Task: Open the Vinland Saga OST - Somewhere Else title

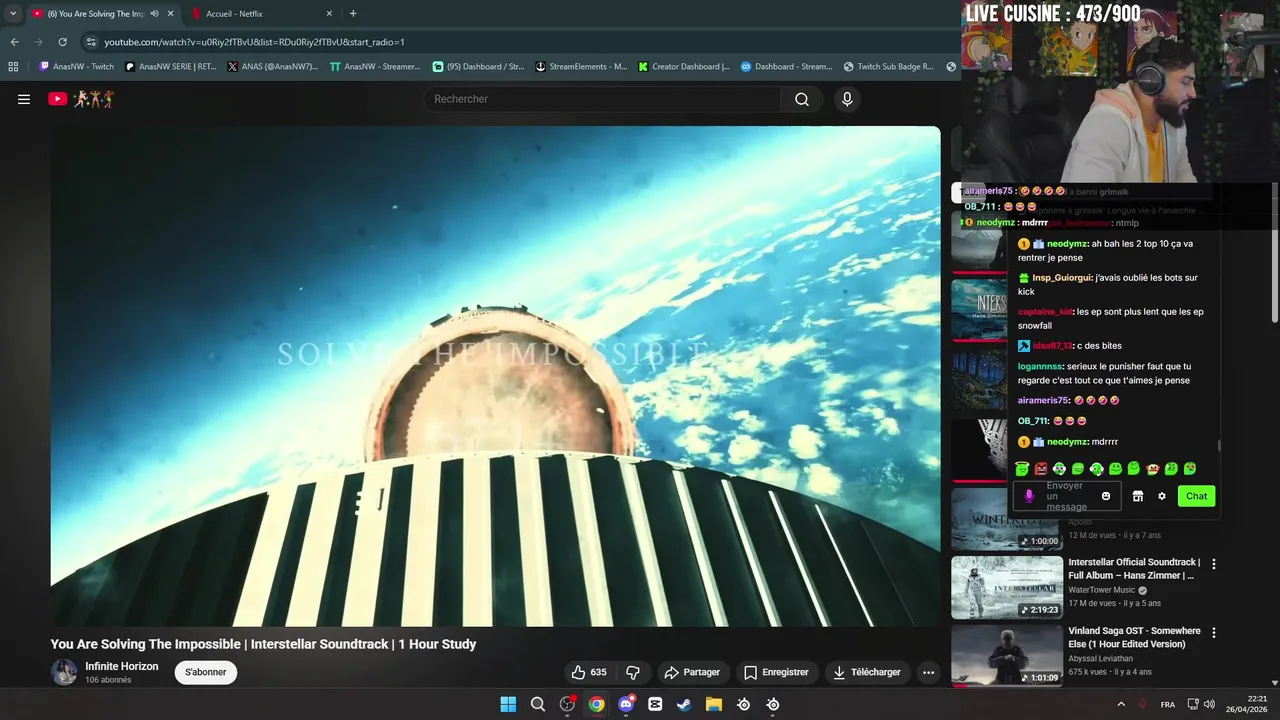Action: click(x=1134, y=637)
